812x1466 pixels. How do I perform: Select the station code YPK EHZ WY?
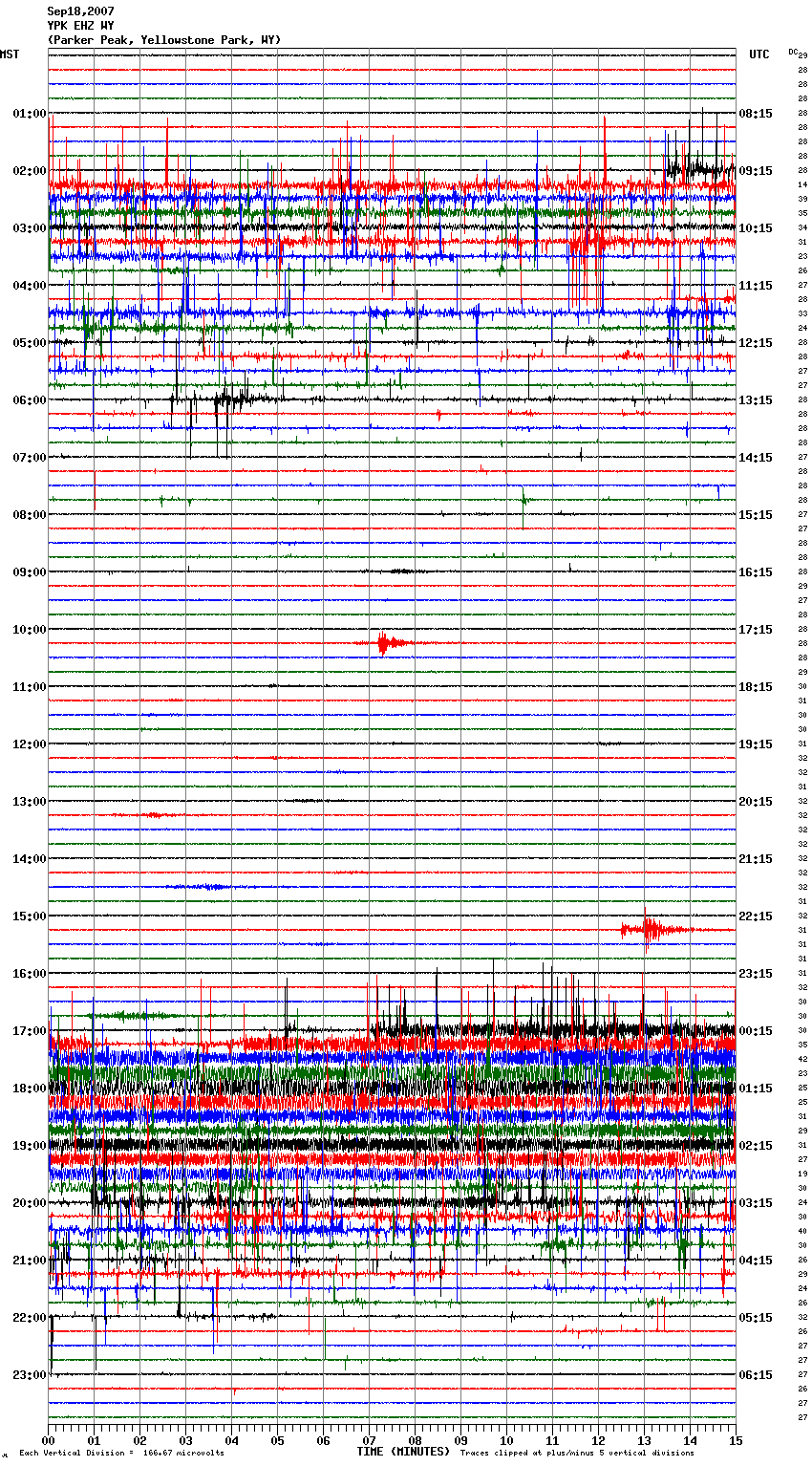click(81, 26)
